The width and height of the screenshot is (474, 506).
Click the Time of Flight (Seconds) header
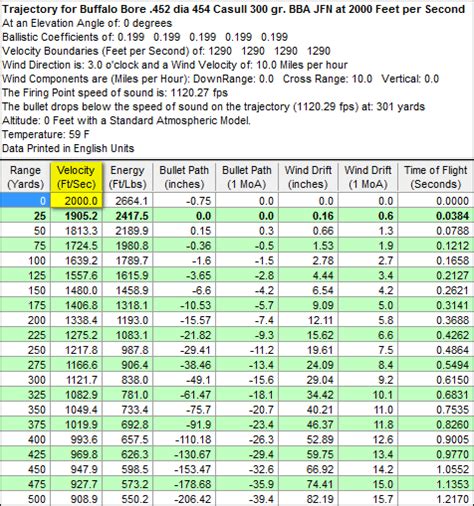[x=436, y=177]
